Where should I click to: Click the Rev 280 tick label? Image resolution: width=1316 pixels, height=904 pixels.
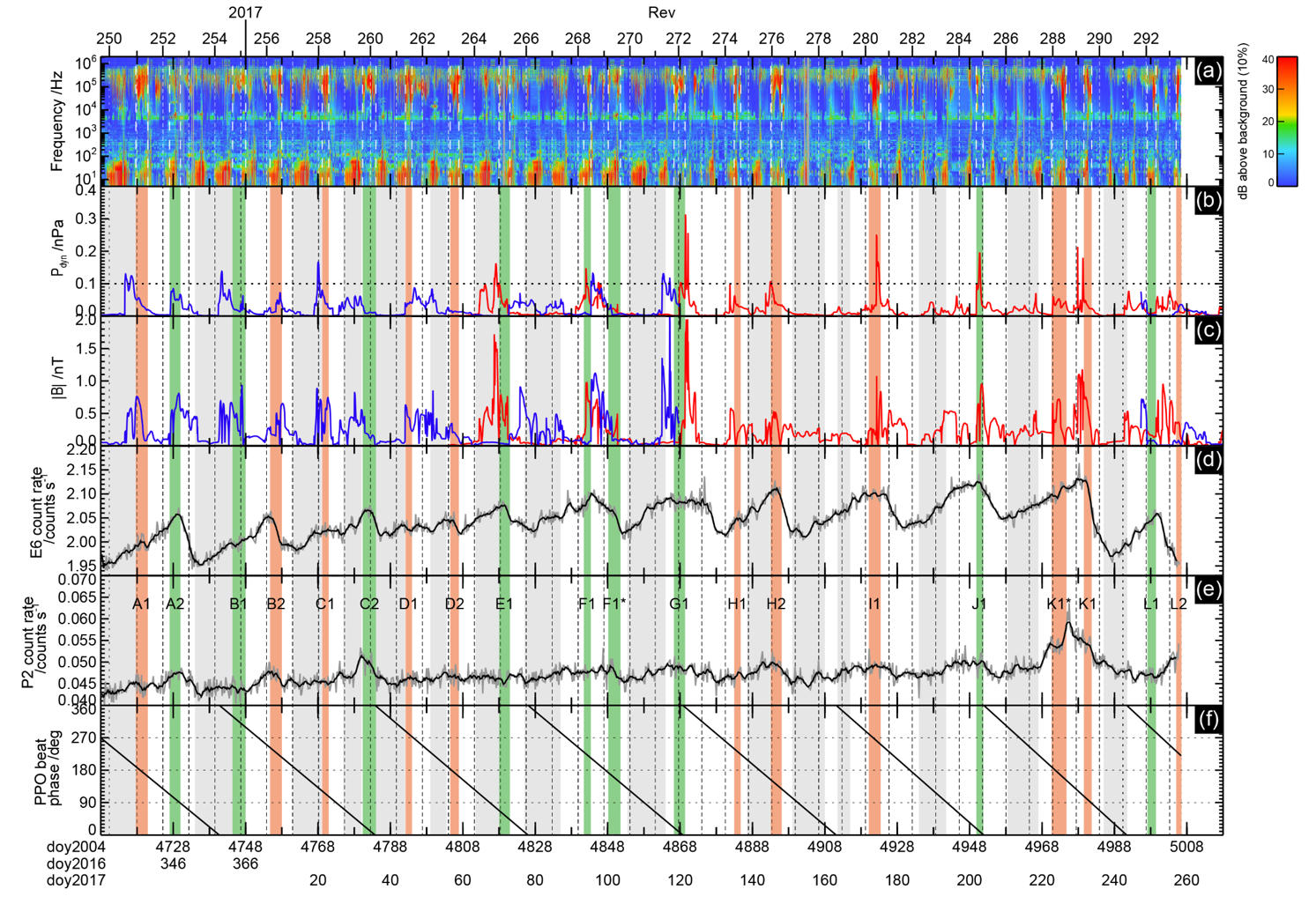(866, 39)
